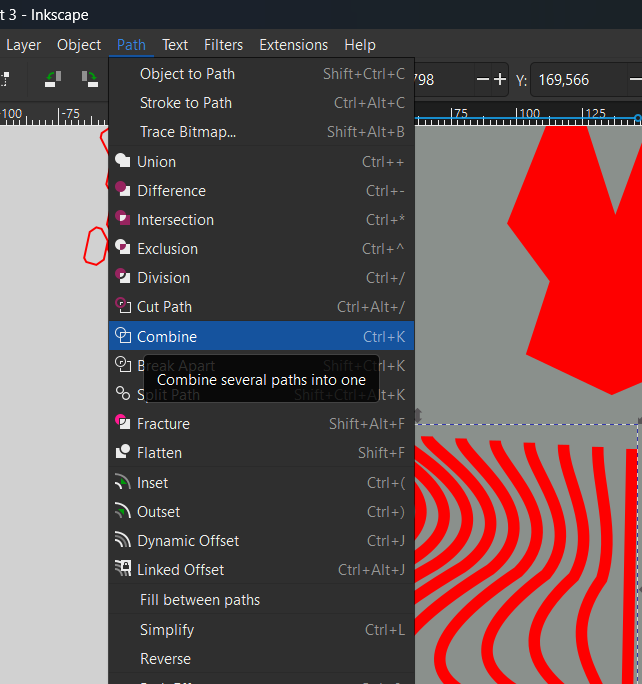Choose Fill between paths
Viewport: 642px width, 684px height.
[261, 600]
